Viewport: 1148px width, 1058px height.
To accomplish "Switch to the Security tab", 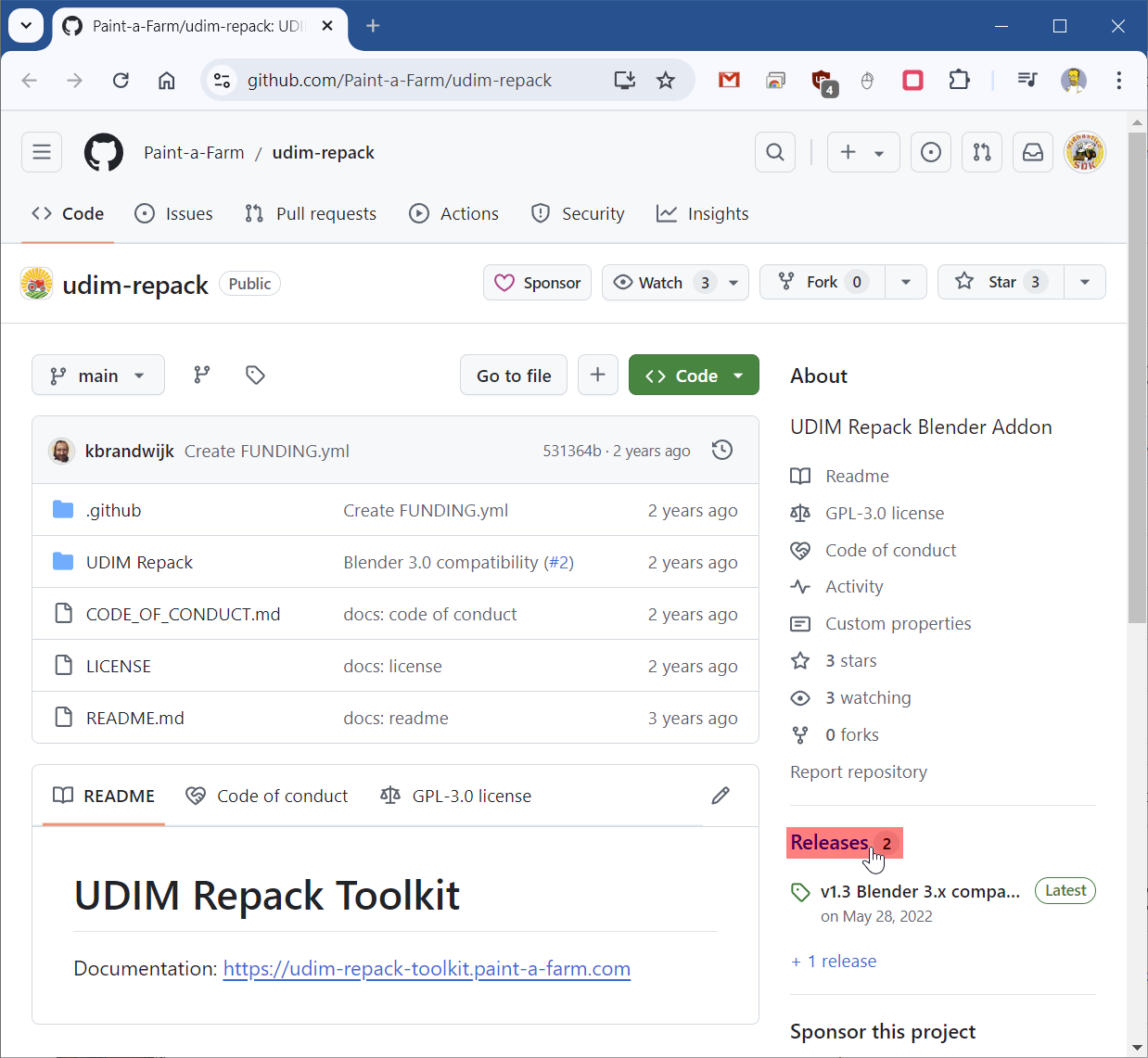I will pyautogui.click(x=578, y=213).
